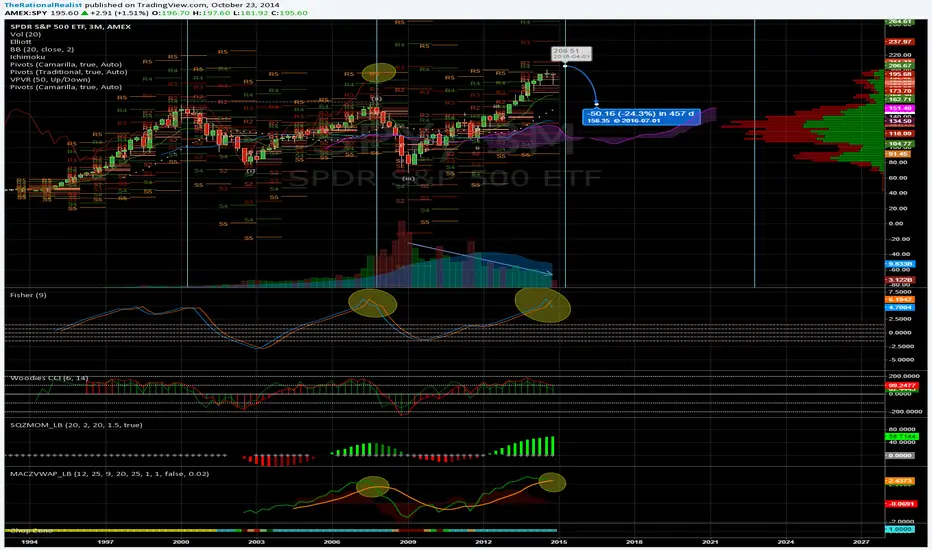The height and width of the screenshot is (550, 932).
Task: Open TheRationalRealist author profile link
Action: click(43, 5)
